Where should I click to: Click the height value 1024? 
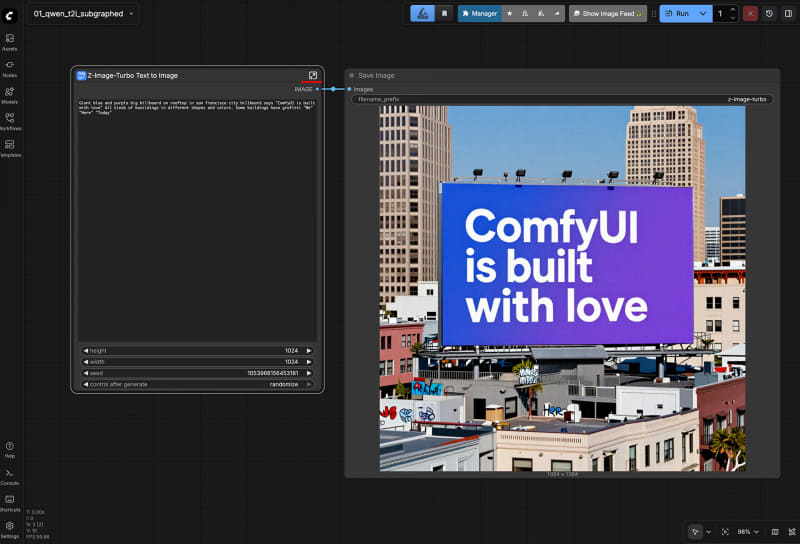(x=291, y=351)
